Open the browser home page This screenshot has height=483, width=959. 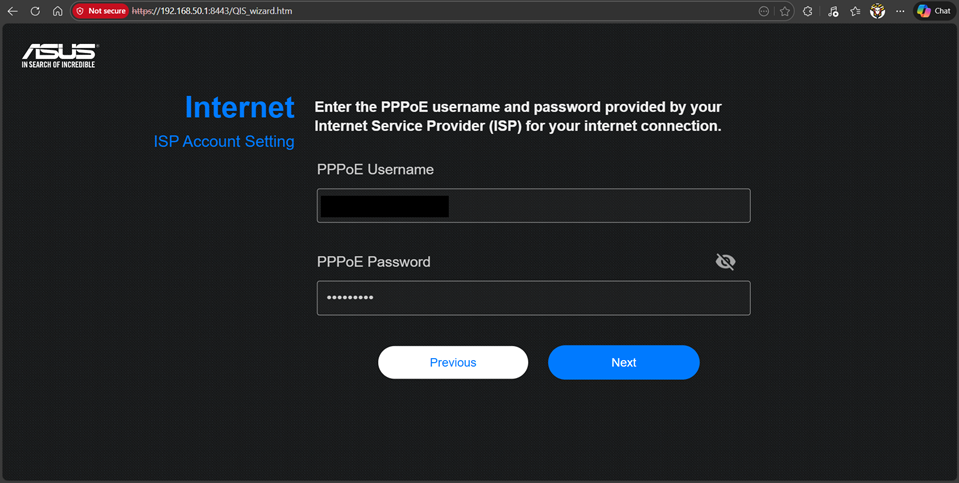(57, 11)
